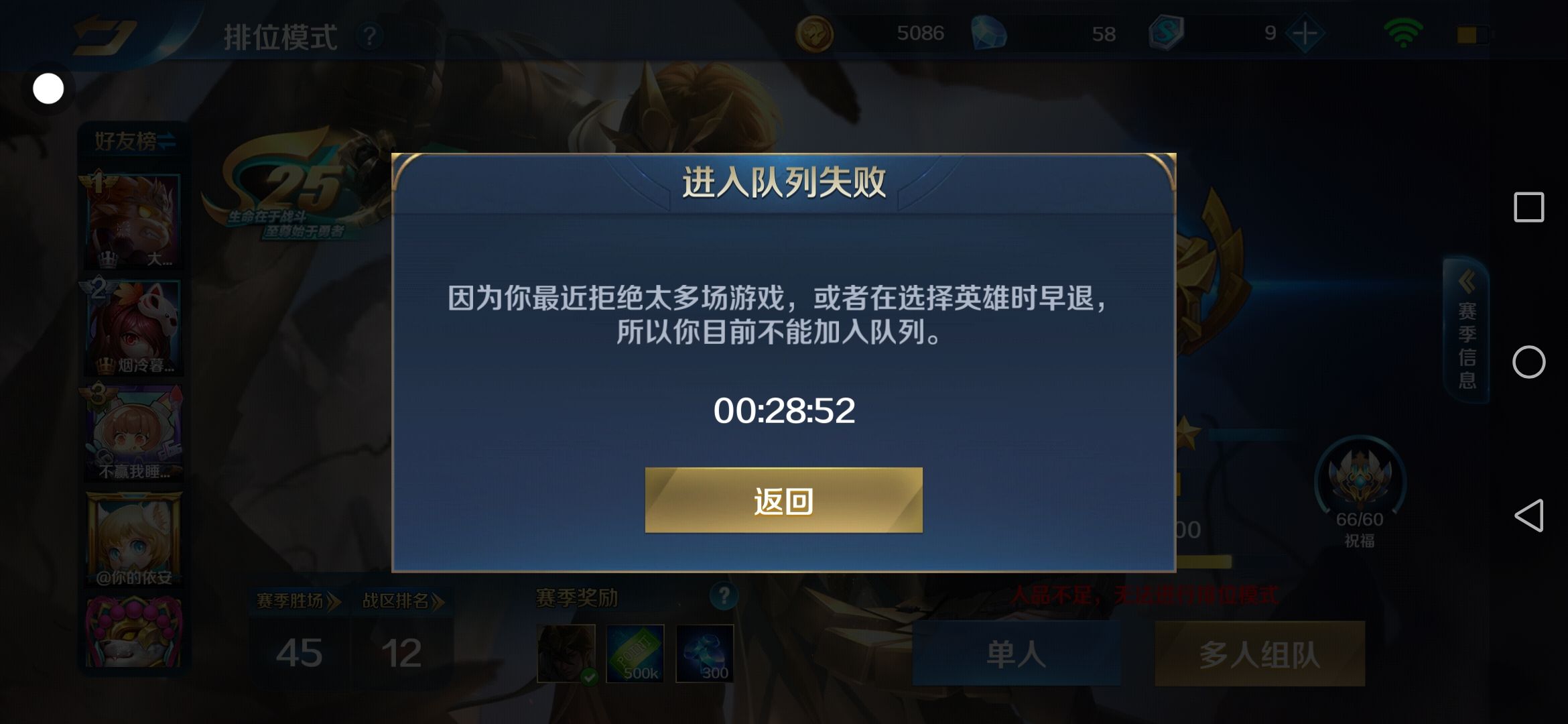Open the 500k point reward item
The height and width of the screenshot is (724, 1568).
click(x=635, y=654)
